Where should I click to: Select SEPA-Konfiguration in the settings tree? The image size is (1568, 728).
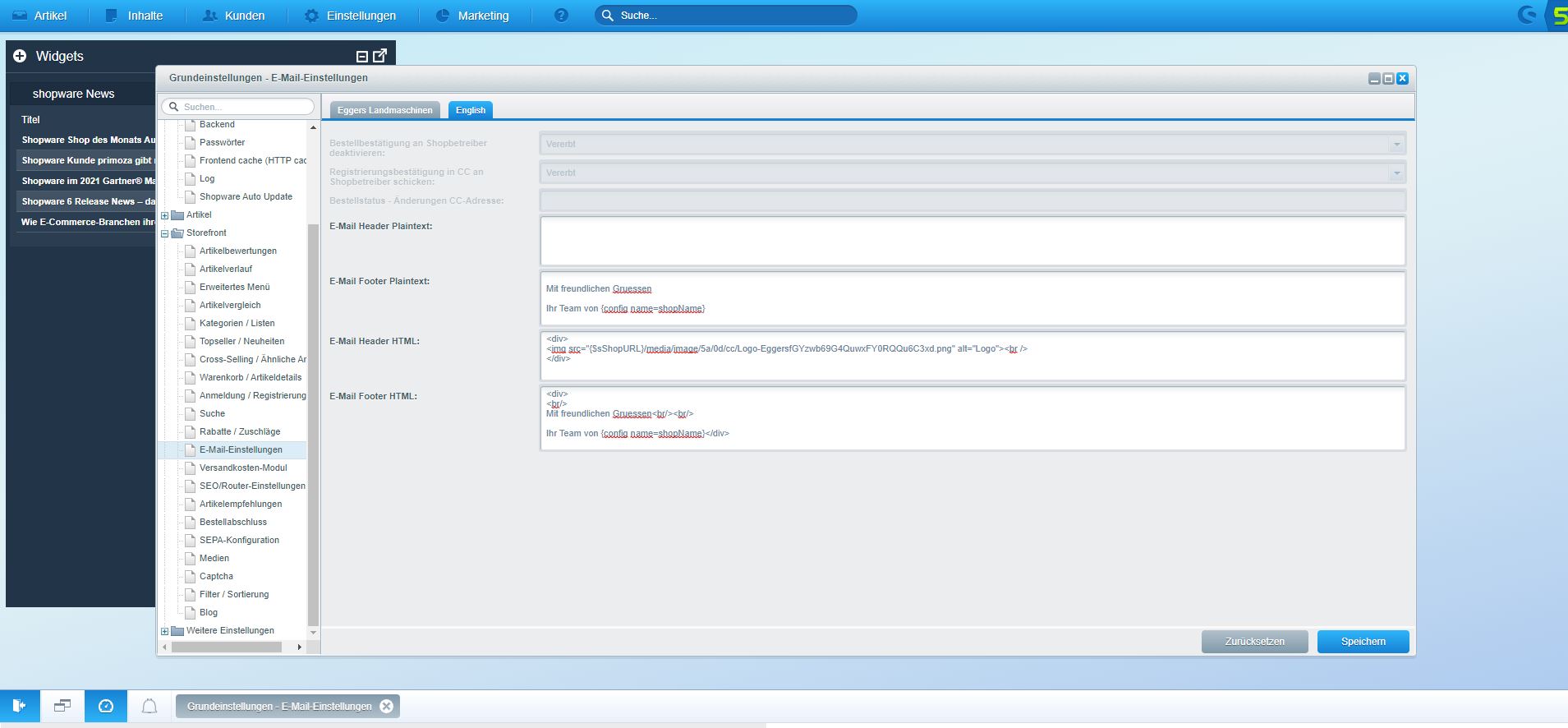click(239, 540)
